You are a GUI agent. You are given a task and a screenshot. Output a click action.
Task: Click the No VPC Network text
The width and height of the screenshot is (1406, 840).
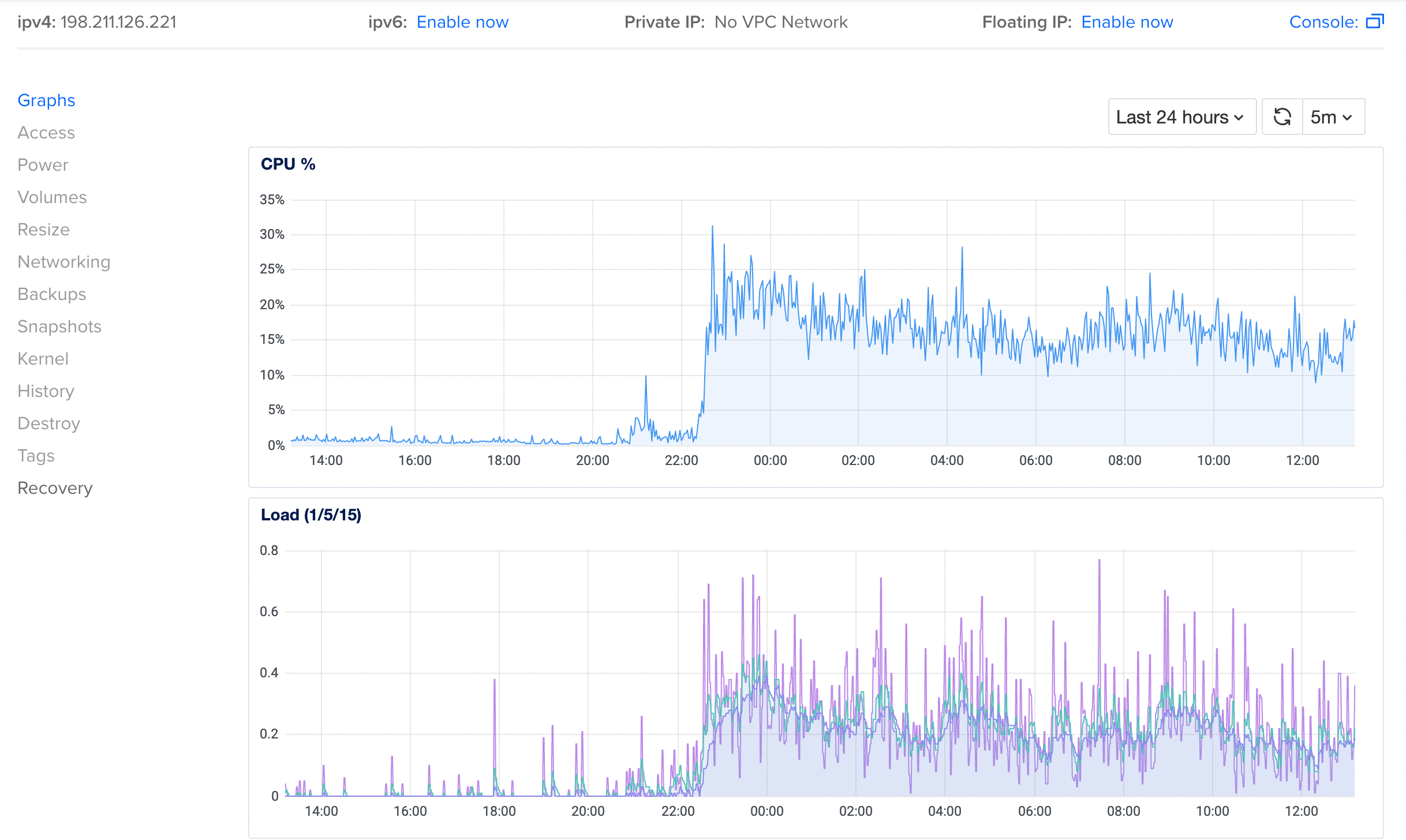click(781, 22)
